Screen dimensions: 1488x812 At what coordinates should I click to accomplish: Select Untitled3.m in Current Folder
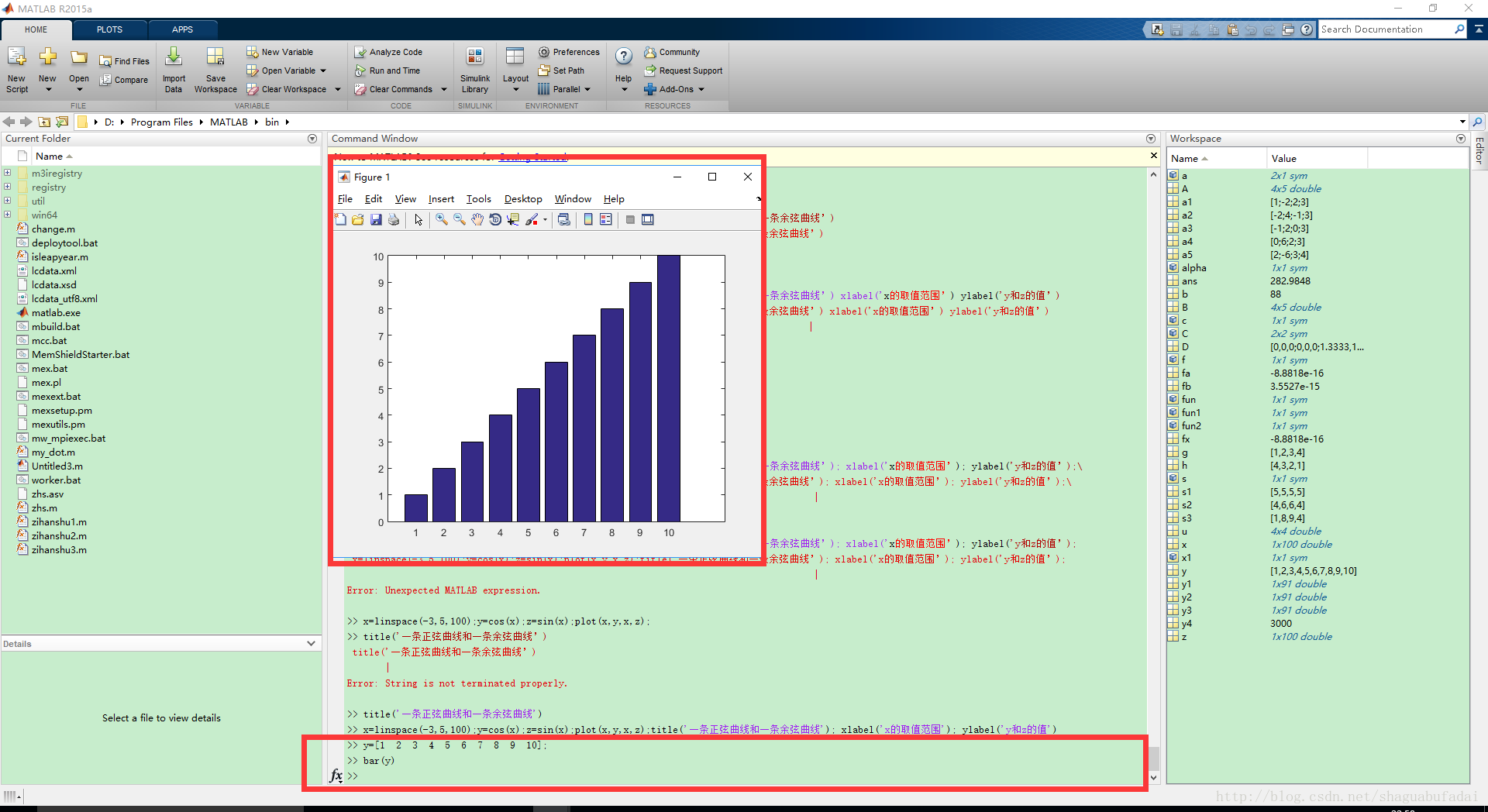(57, 466)
